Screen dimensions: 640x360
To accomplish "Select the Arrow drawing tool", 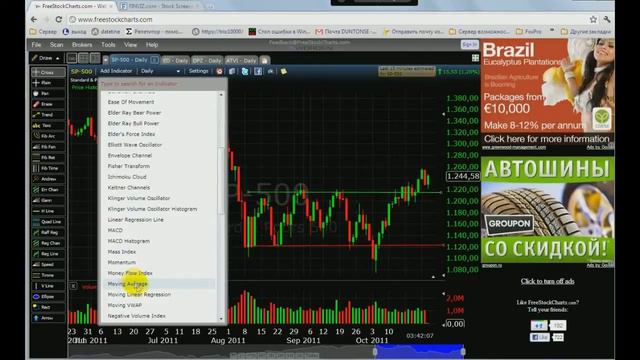I will pos(48,318).
